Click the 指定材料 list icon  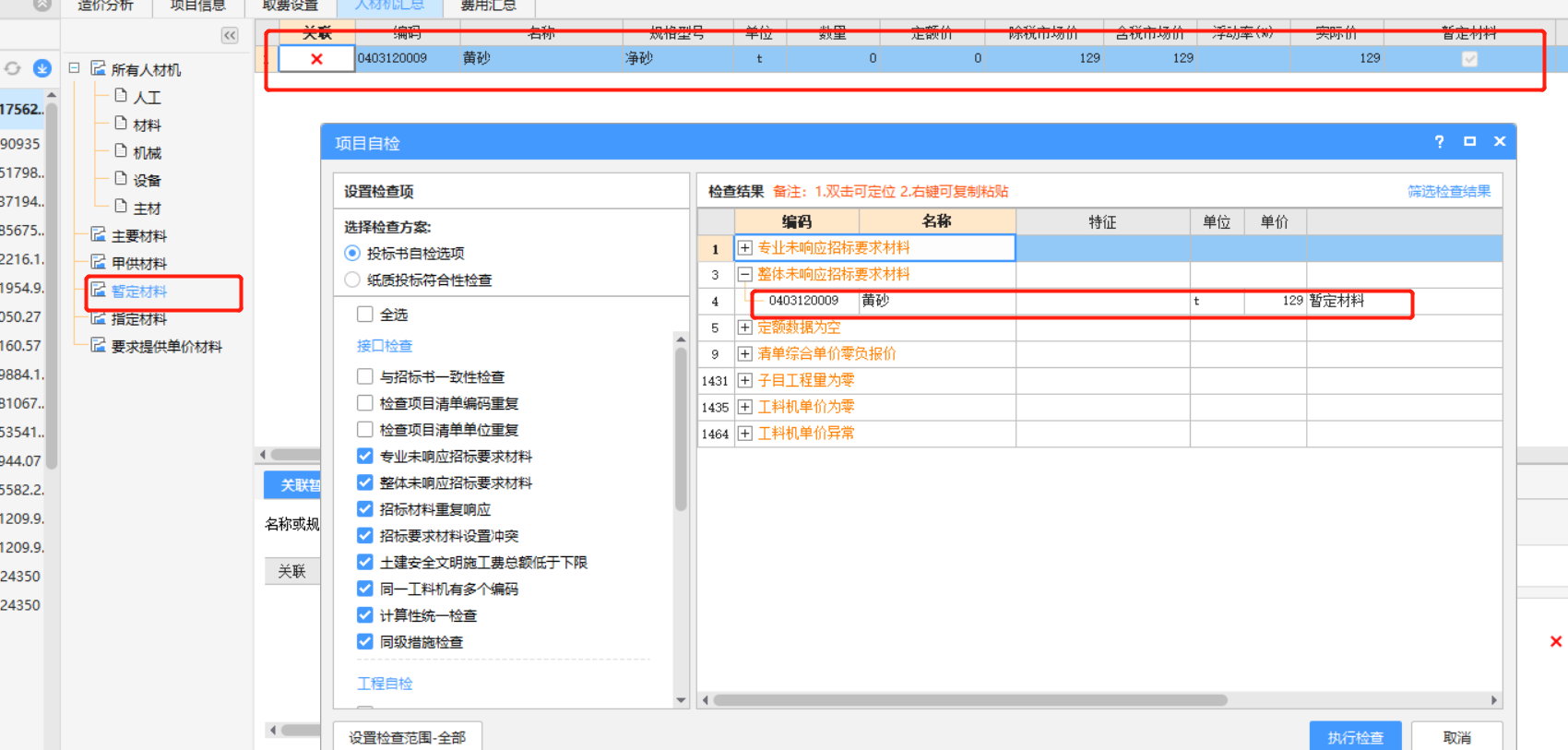click(99, 318)
